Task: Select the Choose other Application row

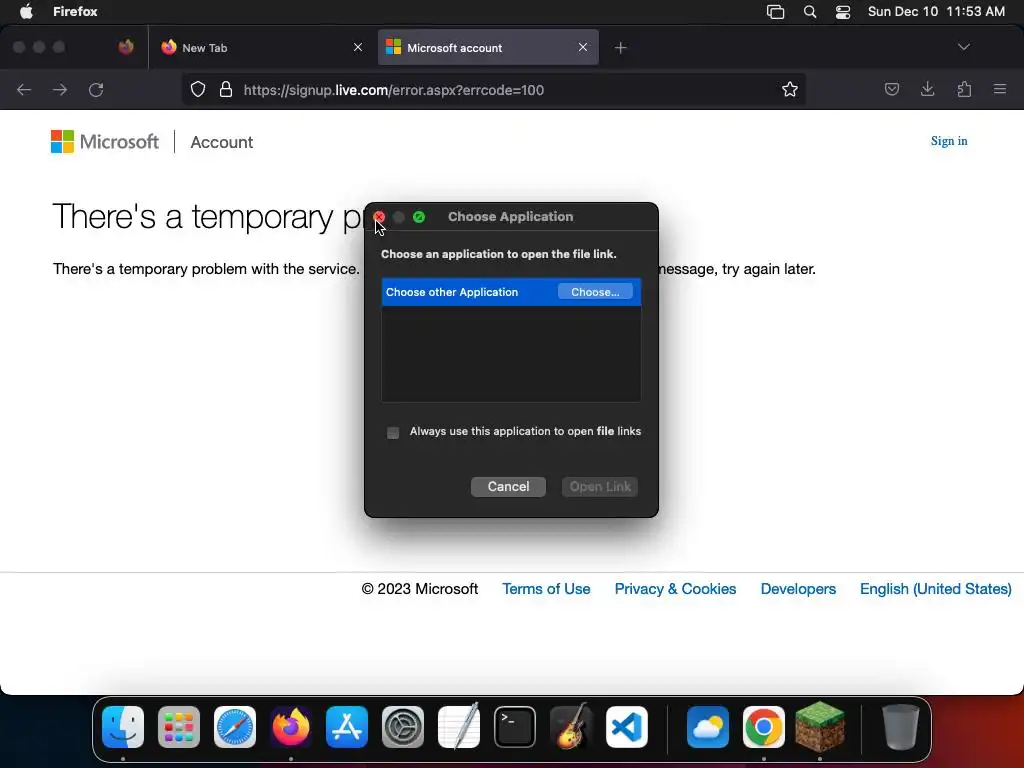Action: click(511, 292)
